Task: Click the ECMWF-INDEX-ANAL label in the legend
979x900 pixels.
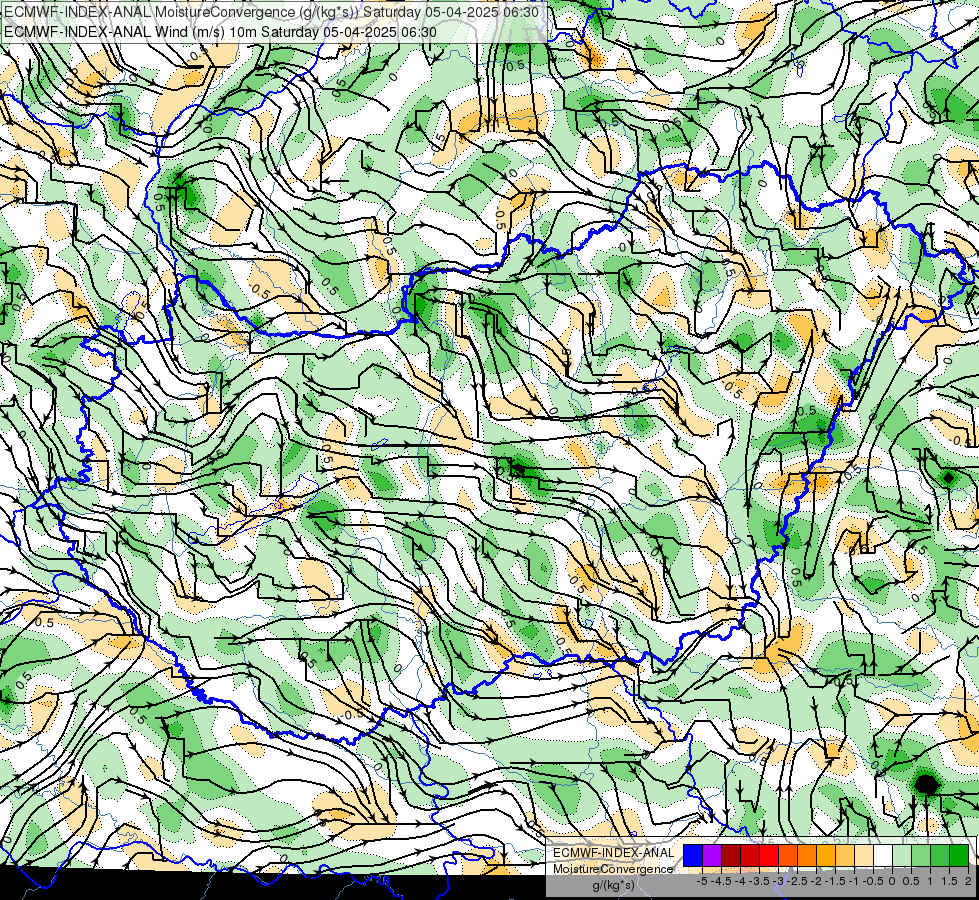Action: coord(614,853)
